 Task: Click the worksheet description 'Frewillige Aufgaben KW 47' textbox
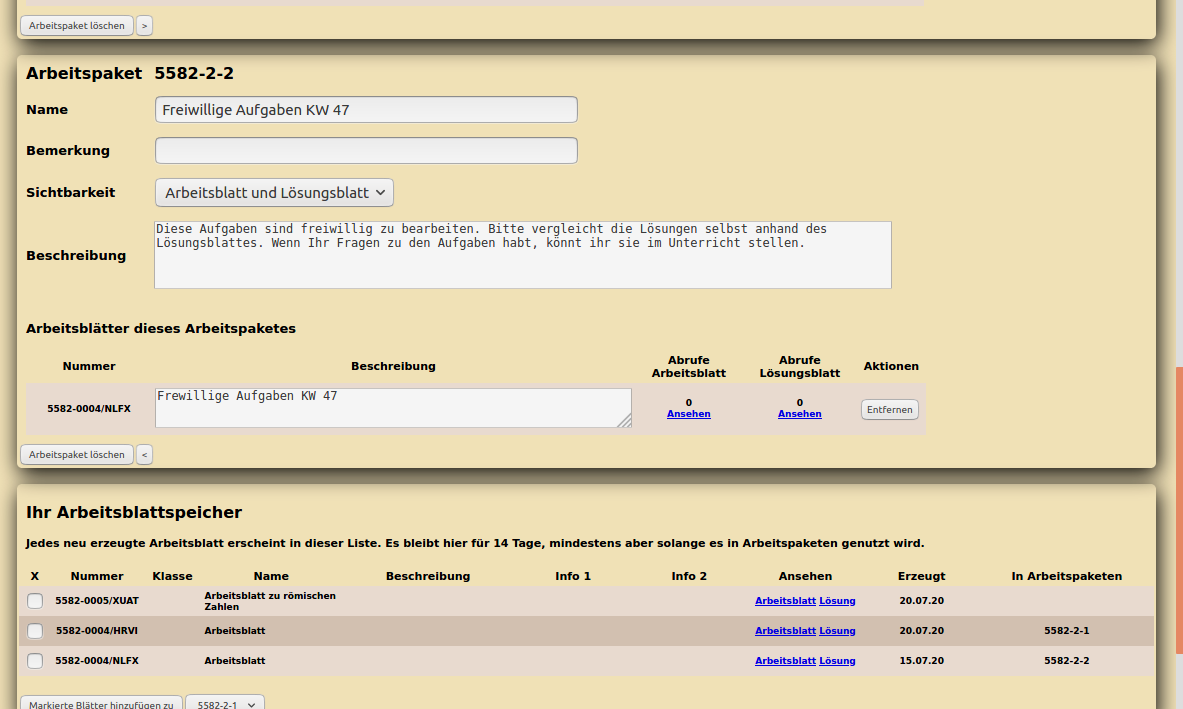click(x=393, y=408)
